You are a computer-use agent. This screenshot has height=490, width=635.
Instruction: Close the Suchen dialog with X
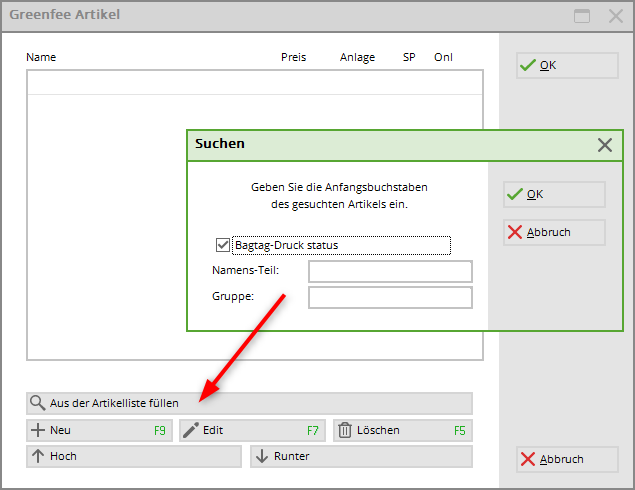604,144
